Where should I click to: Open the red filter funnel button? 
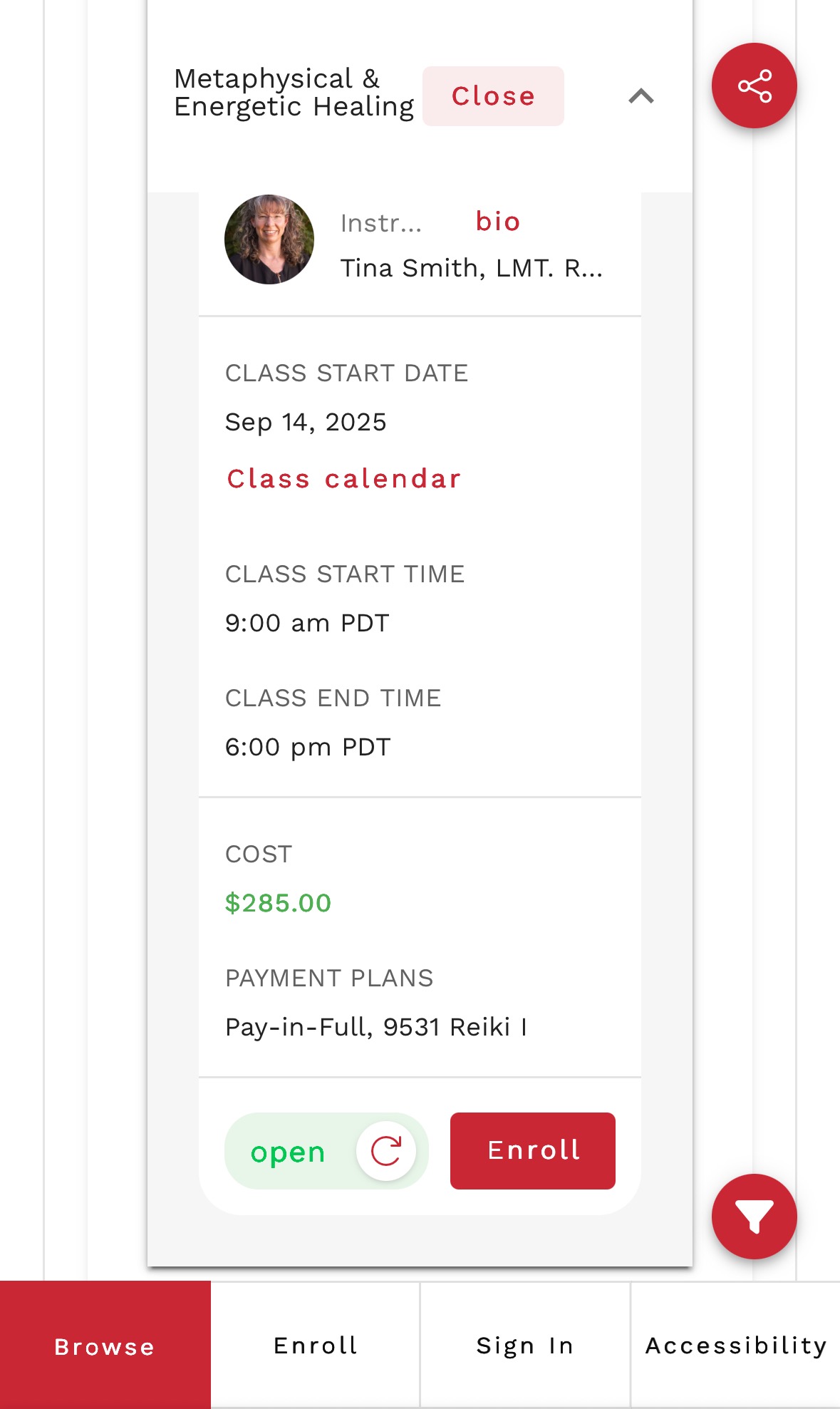tap(754, 1216)
